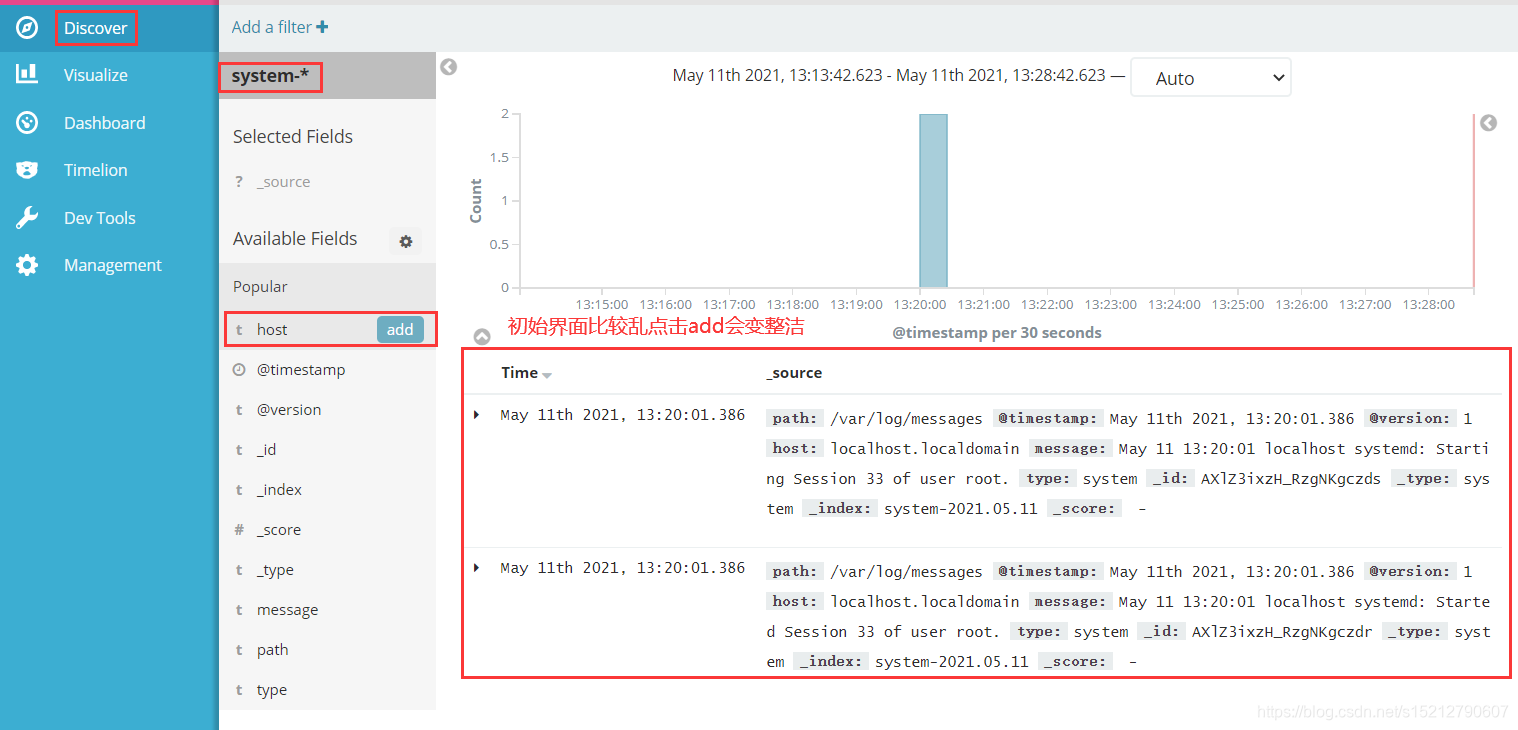Click the Starting Session row timestamp
This screenshot has height=730, width=1518.
point(623,415)
